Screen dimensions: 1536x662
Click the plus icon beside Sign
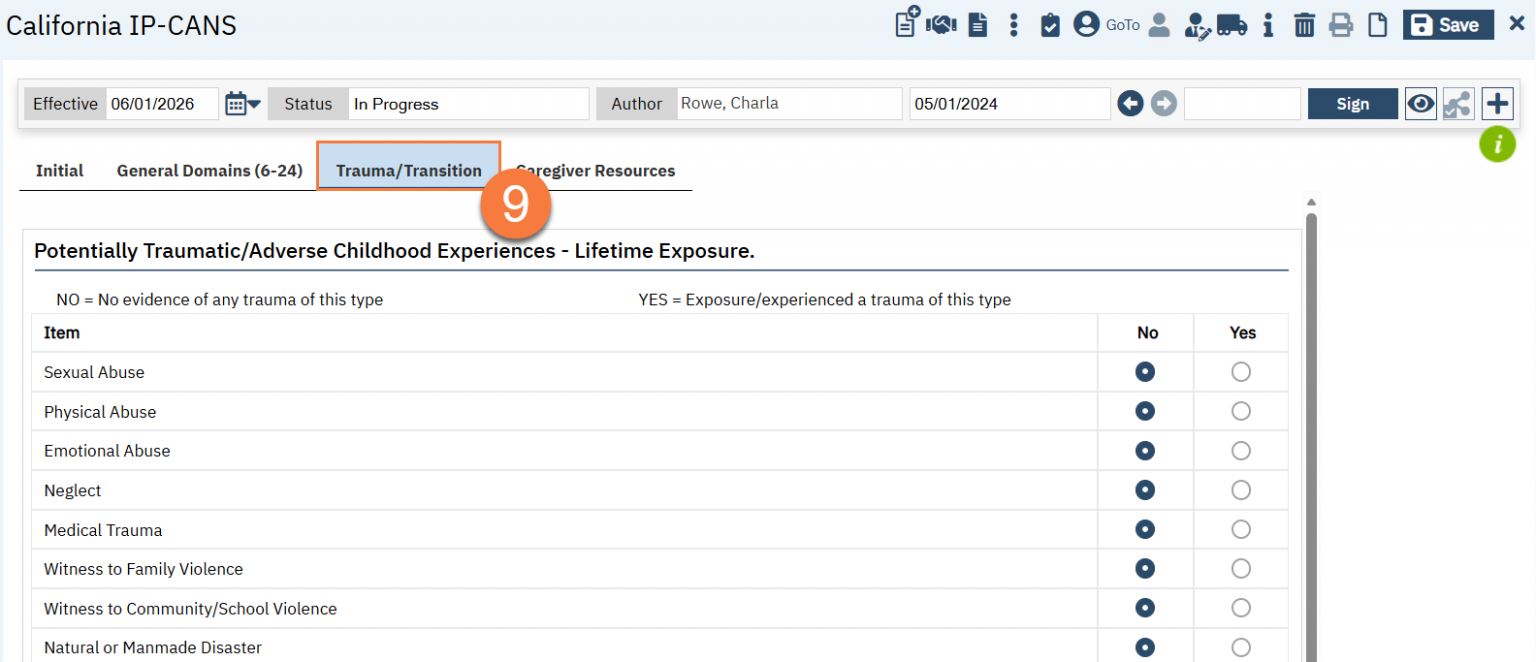[x=1497, y=103]
